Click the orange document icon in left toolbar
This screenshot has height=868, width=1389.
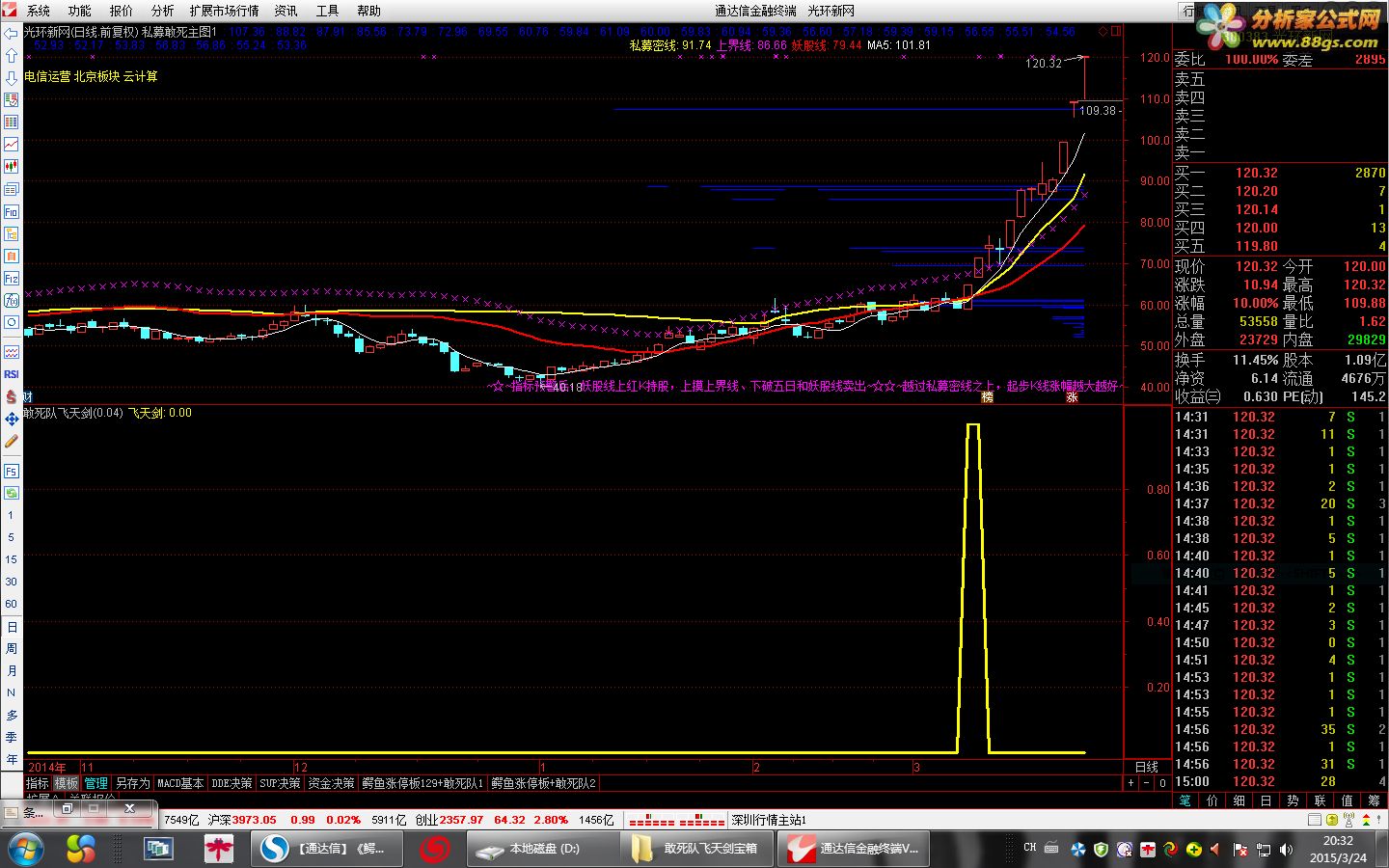coord(12,257)
